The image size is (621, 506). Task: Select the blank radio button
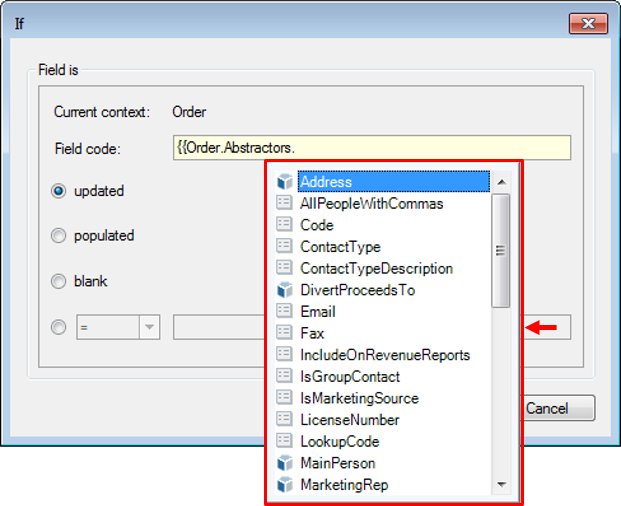click(x=58, y=282)
